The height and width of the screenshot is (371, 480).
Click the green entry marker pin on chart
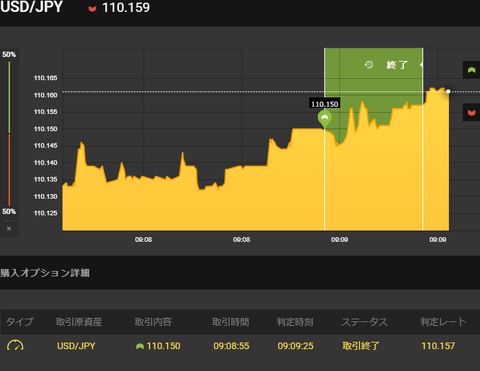(x=324, y=119)
